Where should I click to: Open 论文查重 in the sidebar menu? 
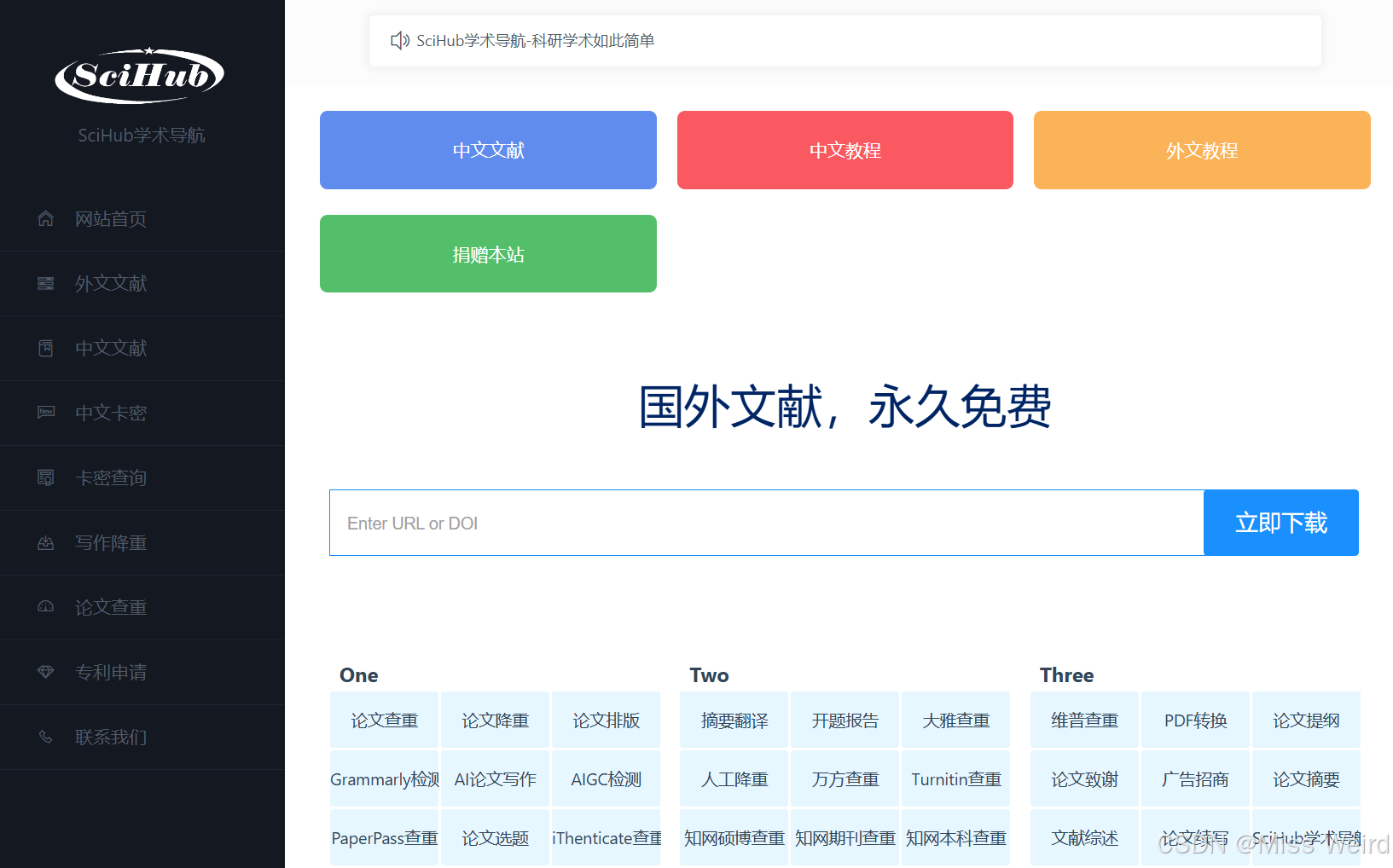click(142, 608)
